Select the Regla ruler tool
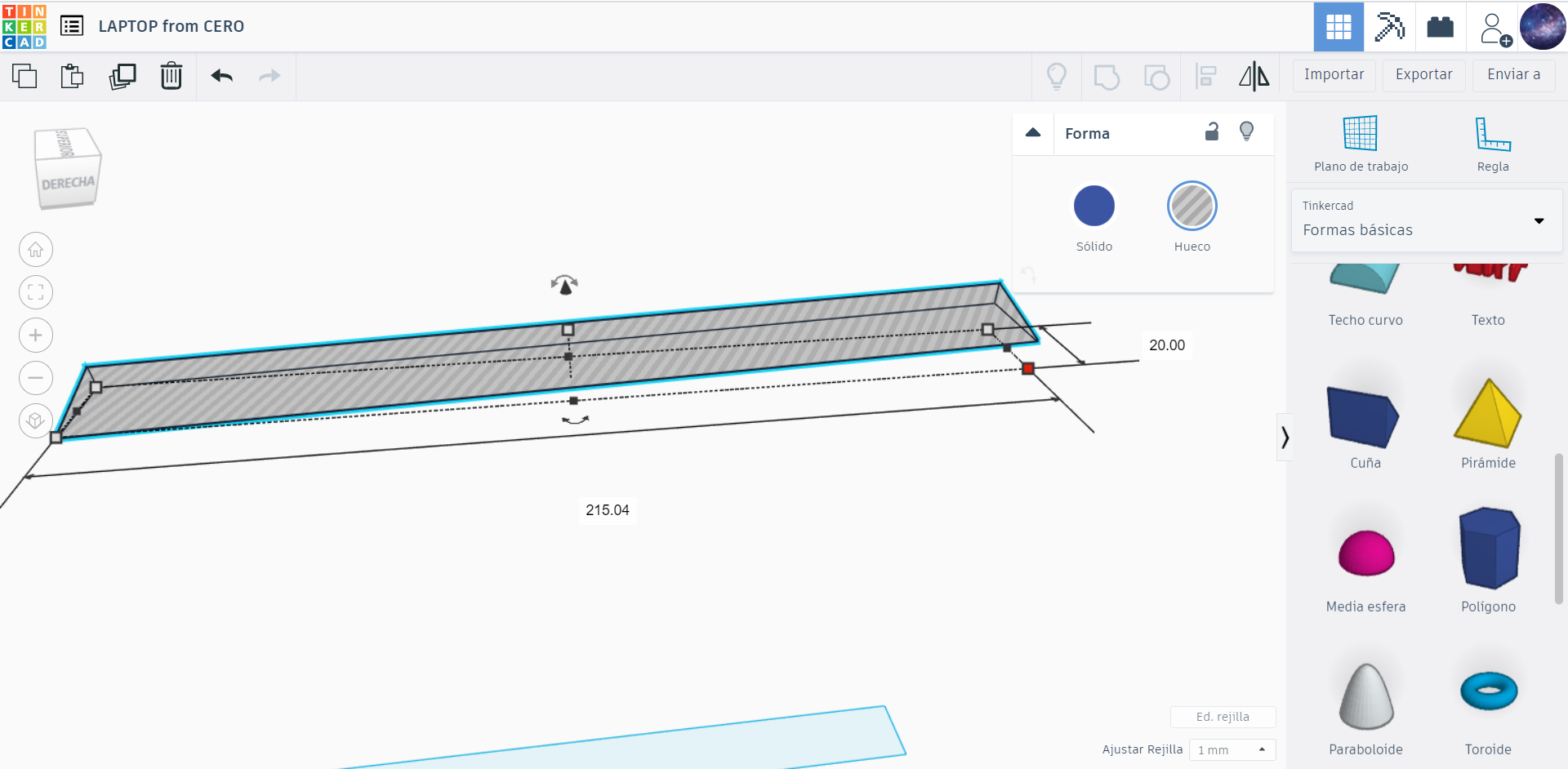This screenshot has width=1568, height=769. click(1493, 144)
